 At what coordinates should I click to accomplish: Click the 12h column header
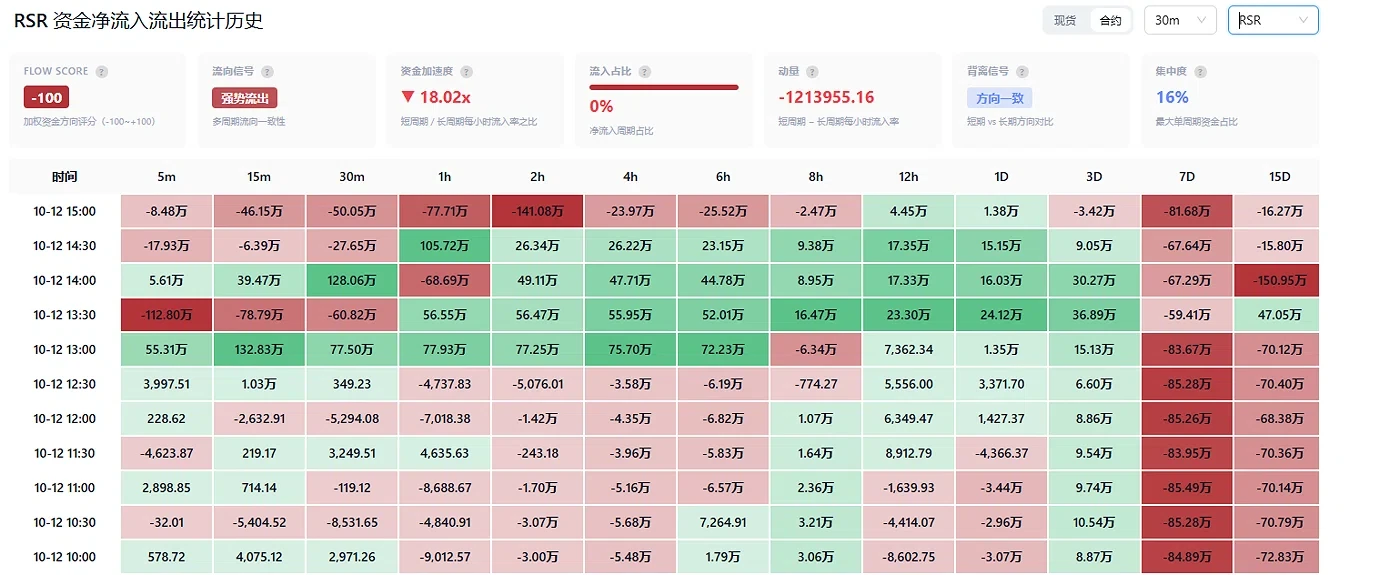click(908, 177)
